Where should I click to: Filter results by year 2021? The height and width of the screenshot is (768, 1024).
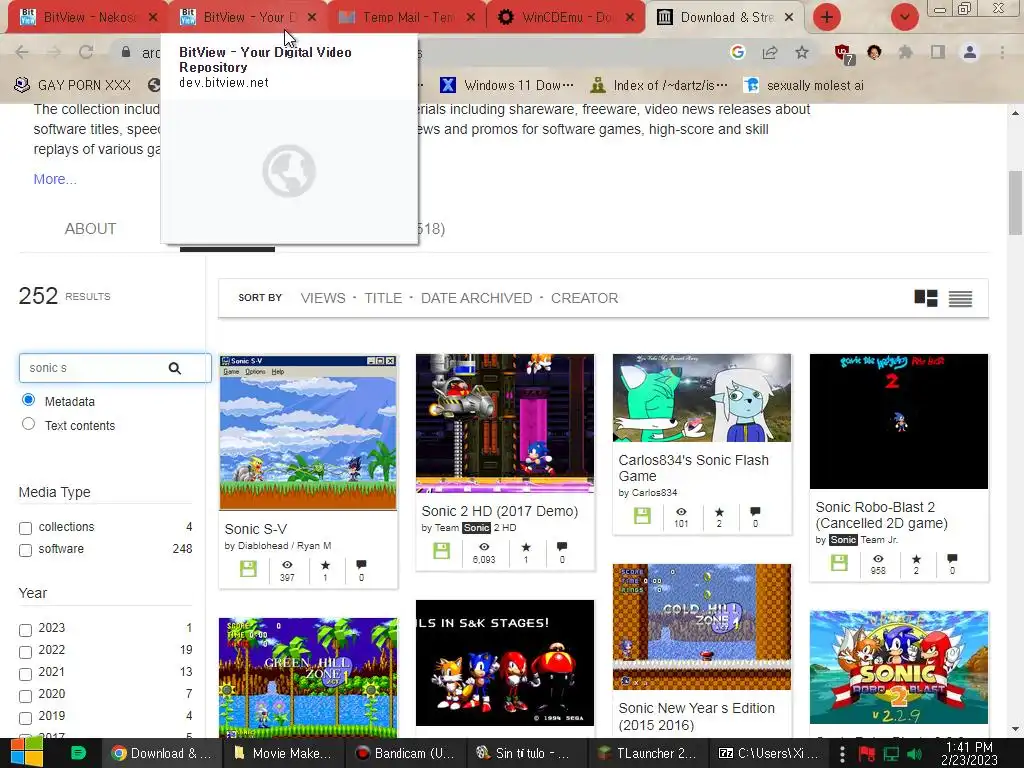[25, 673]
